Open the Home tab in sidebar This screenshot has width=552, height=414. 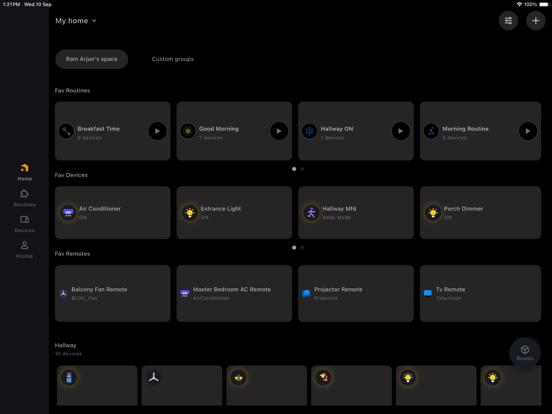click(x=24, y=172)
